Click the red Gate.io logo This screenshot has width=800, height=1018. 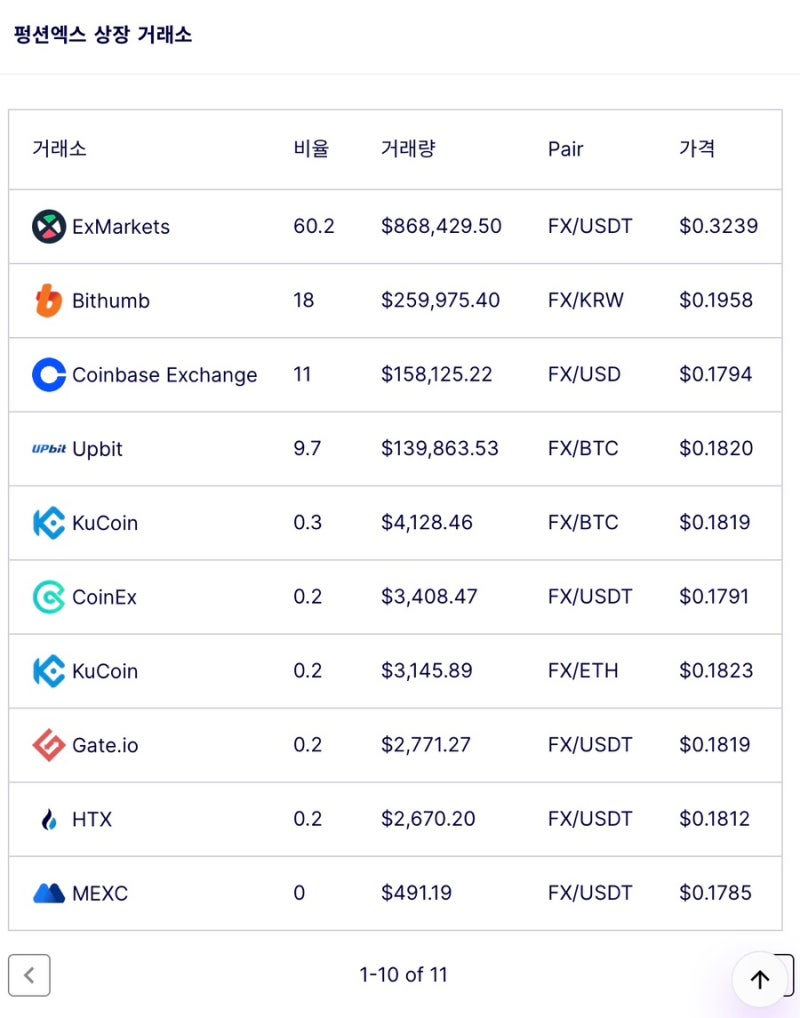(49, 745)
